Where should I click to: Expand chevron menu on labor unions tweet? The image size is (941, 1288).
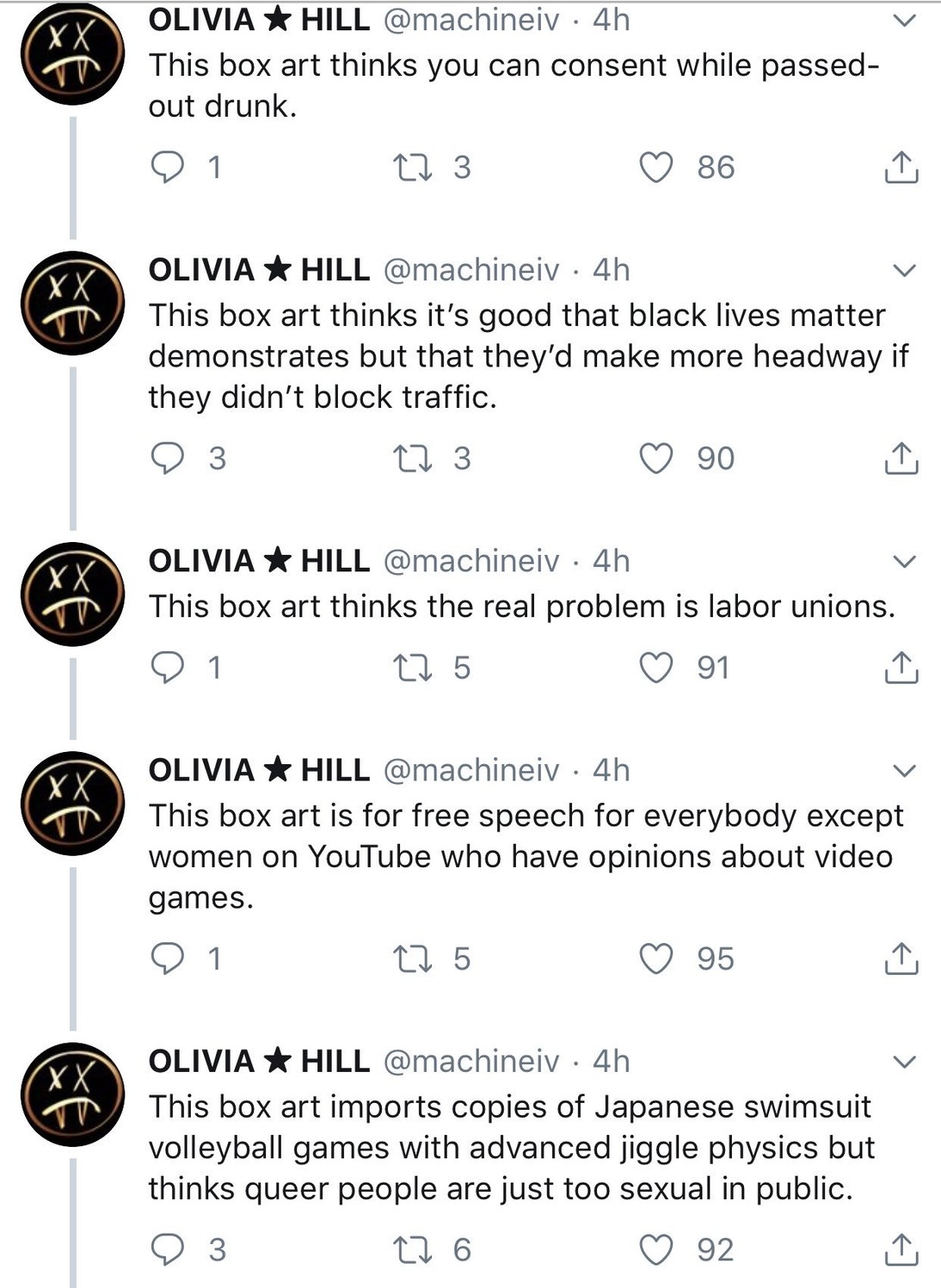pos(904,562)
